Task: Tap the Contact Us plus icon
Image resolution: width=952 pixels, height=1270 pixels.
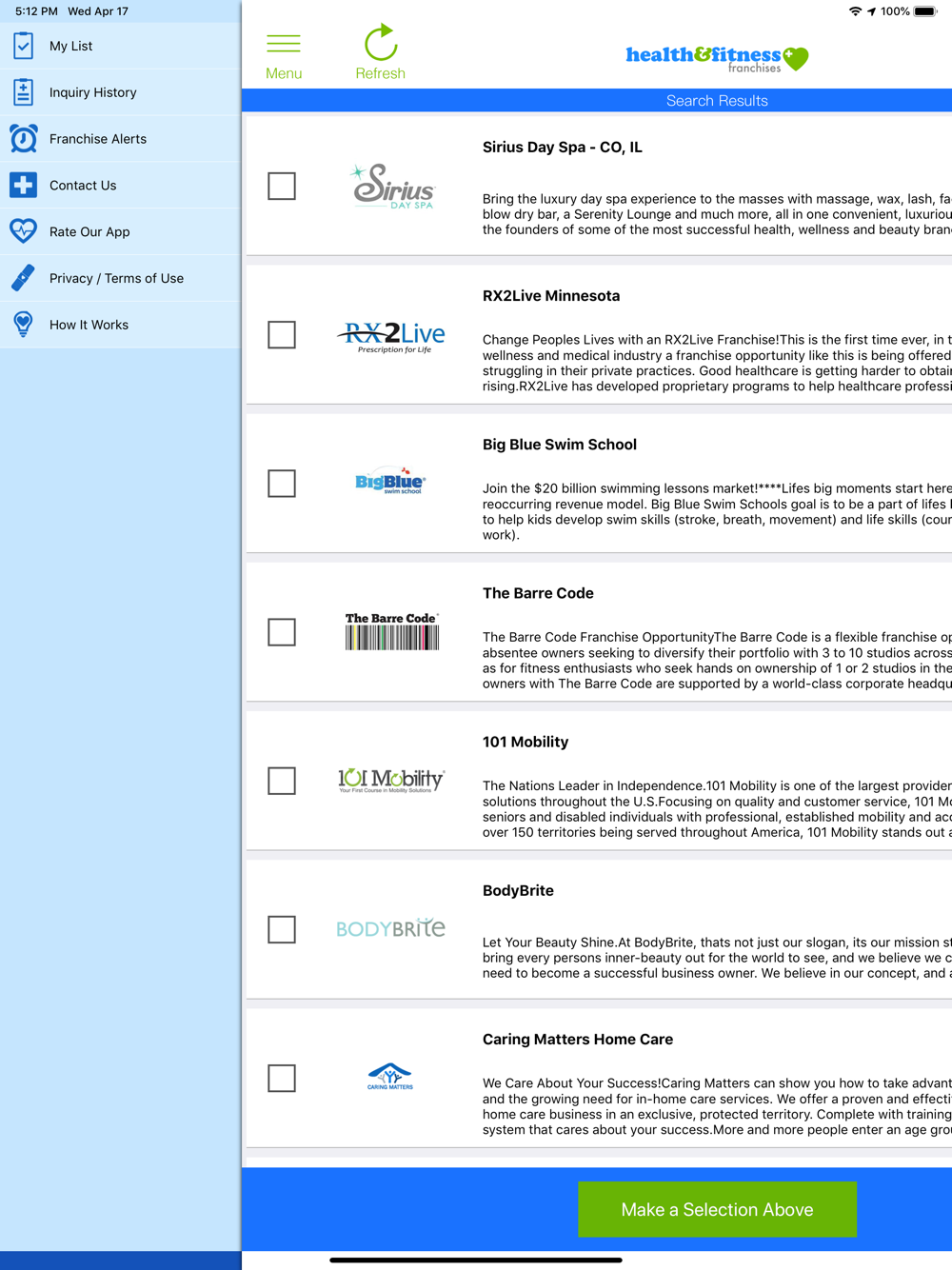Action: pyautogui.click(x=24, y=185)
